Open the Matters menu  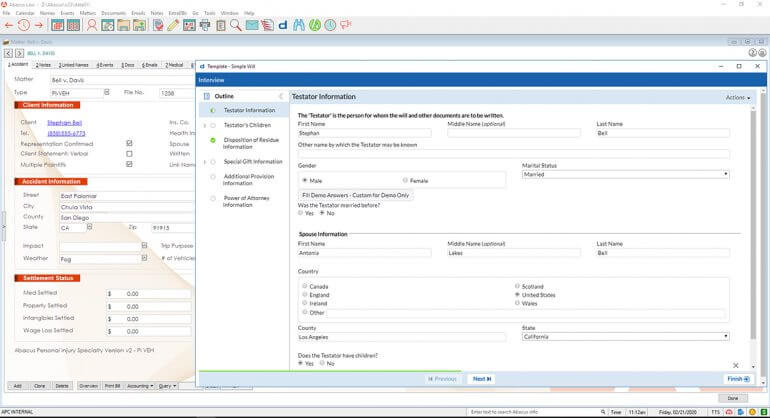pyautogui.click(x=87, y=13)
